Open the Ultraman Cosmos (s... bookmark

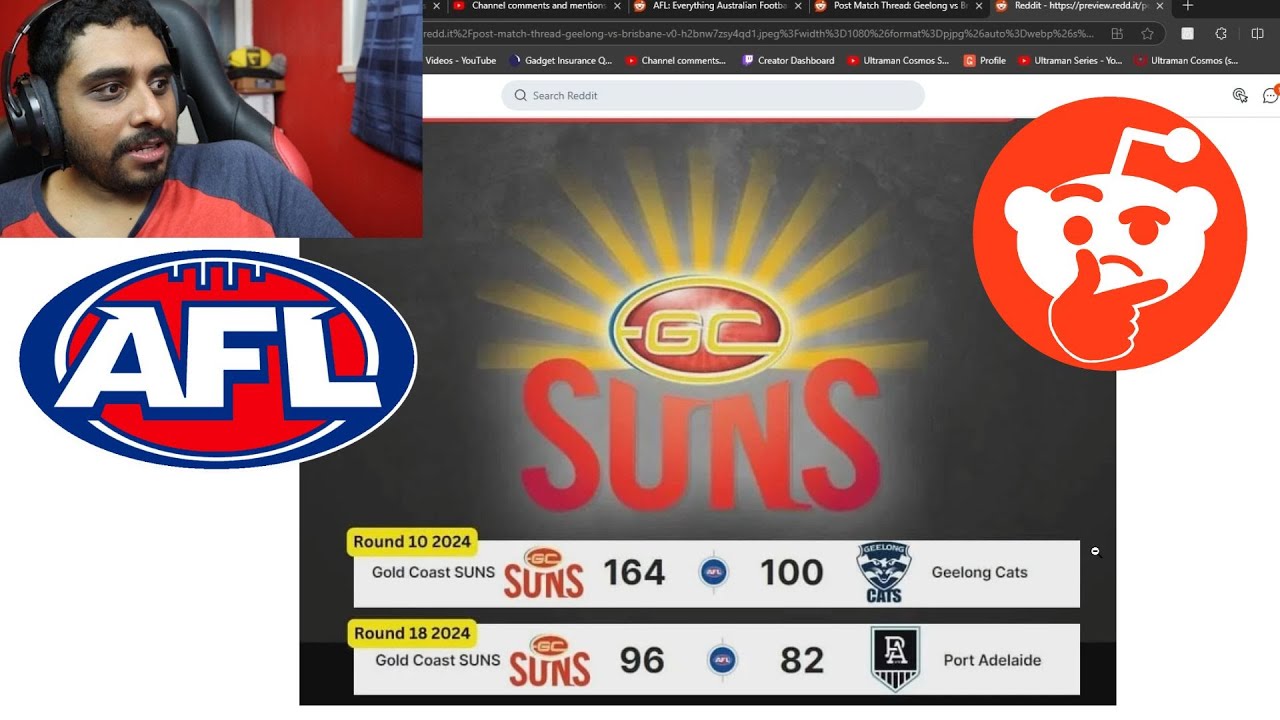[x=1186, y=60]
